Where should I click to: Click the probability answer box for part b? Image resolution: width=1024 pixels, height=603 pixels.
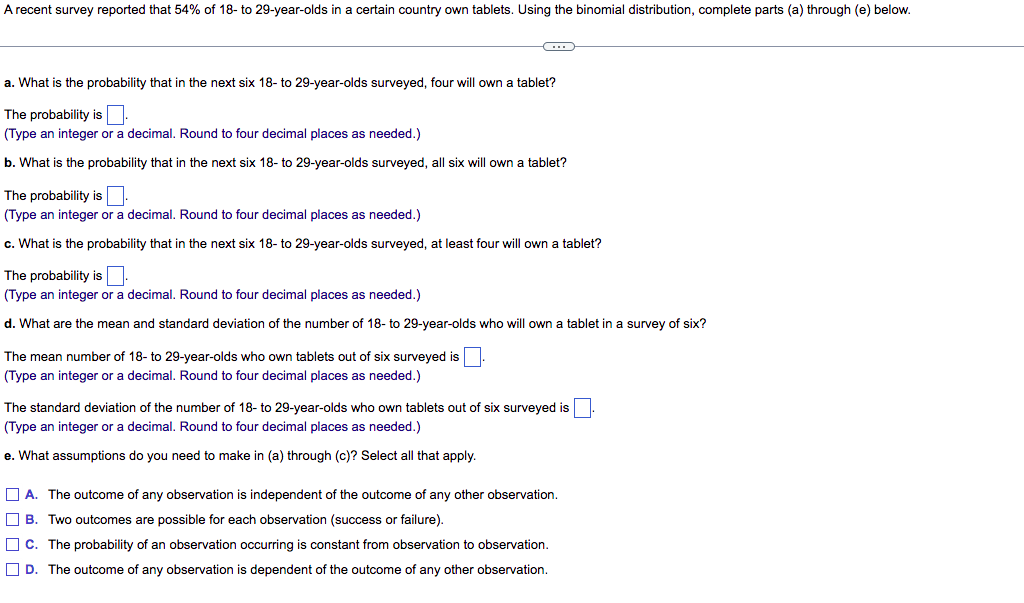pos(114,195)
